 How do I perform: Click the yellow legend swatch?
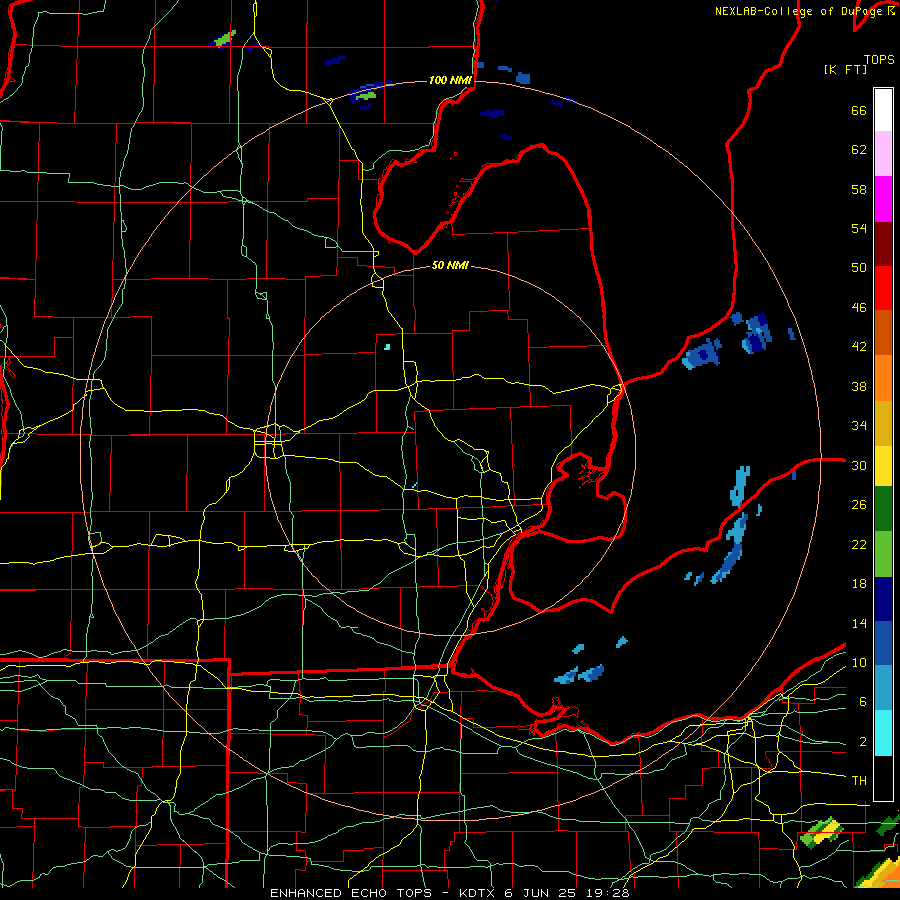[x=883, y=465]
